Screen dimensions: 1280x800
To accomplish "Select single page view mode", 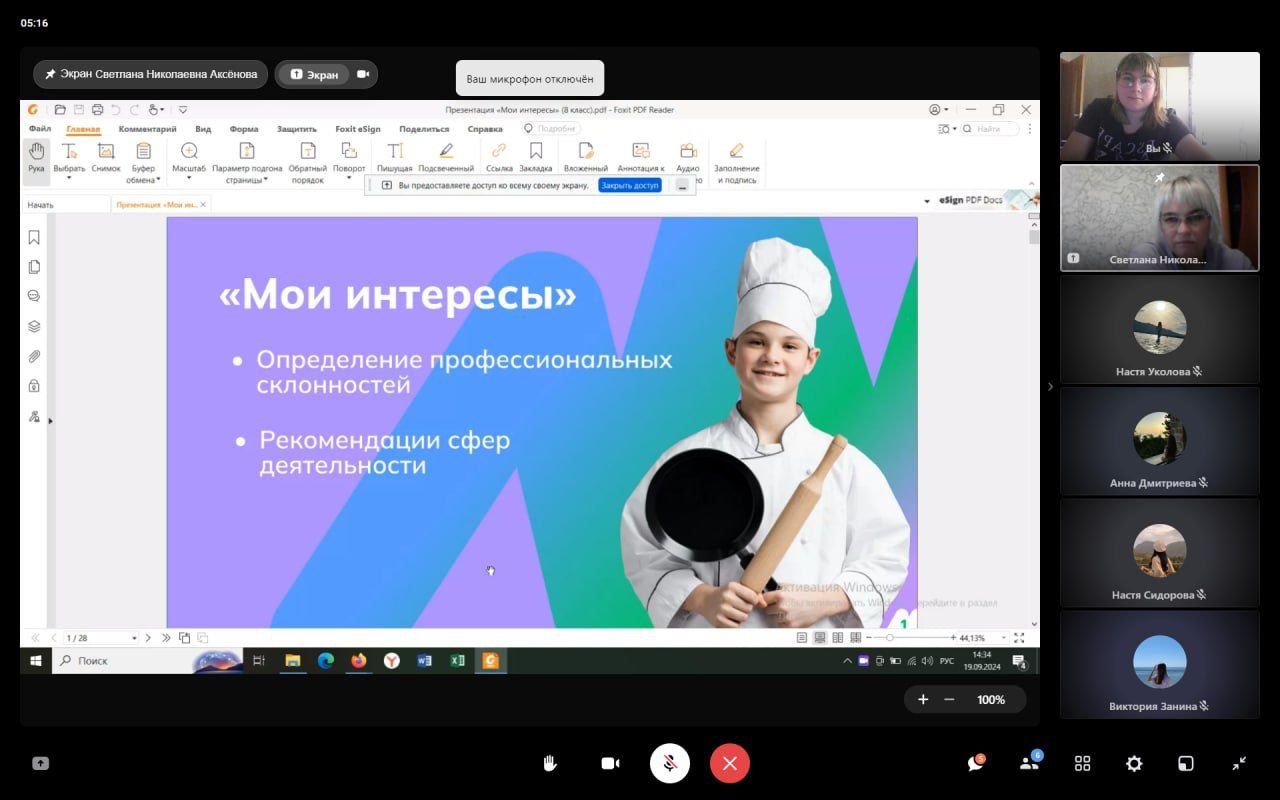I will click(x=802, y=638).
